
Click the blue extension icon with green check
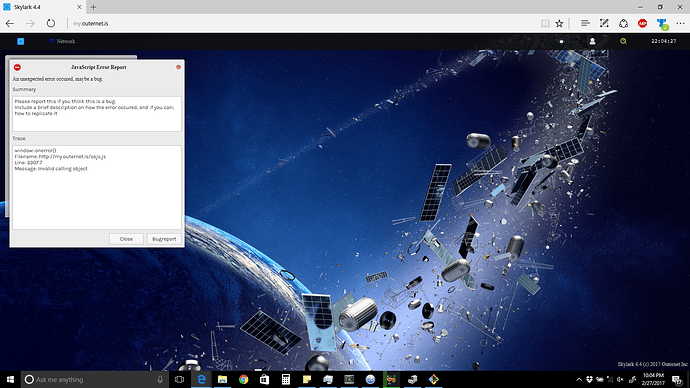coord(662,24)
